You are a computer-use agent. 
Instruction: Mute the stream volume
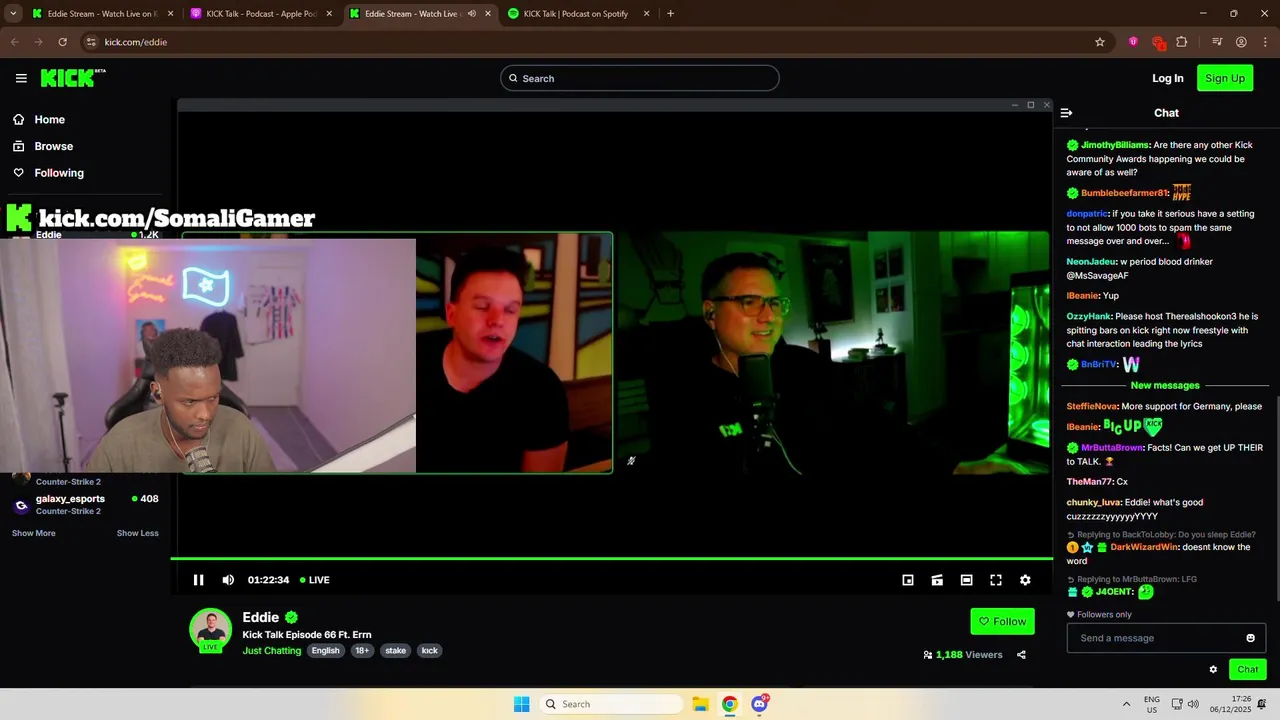(228, 580)
